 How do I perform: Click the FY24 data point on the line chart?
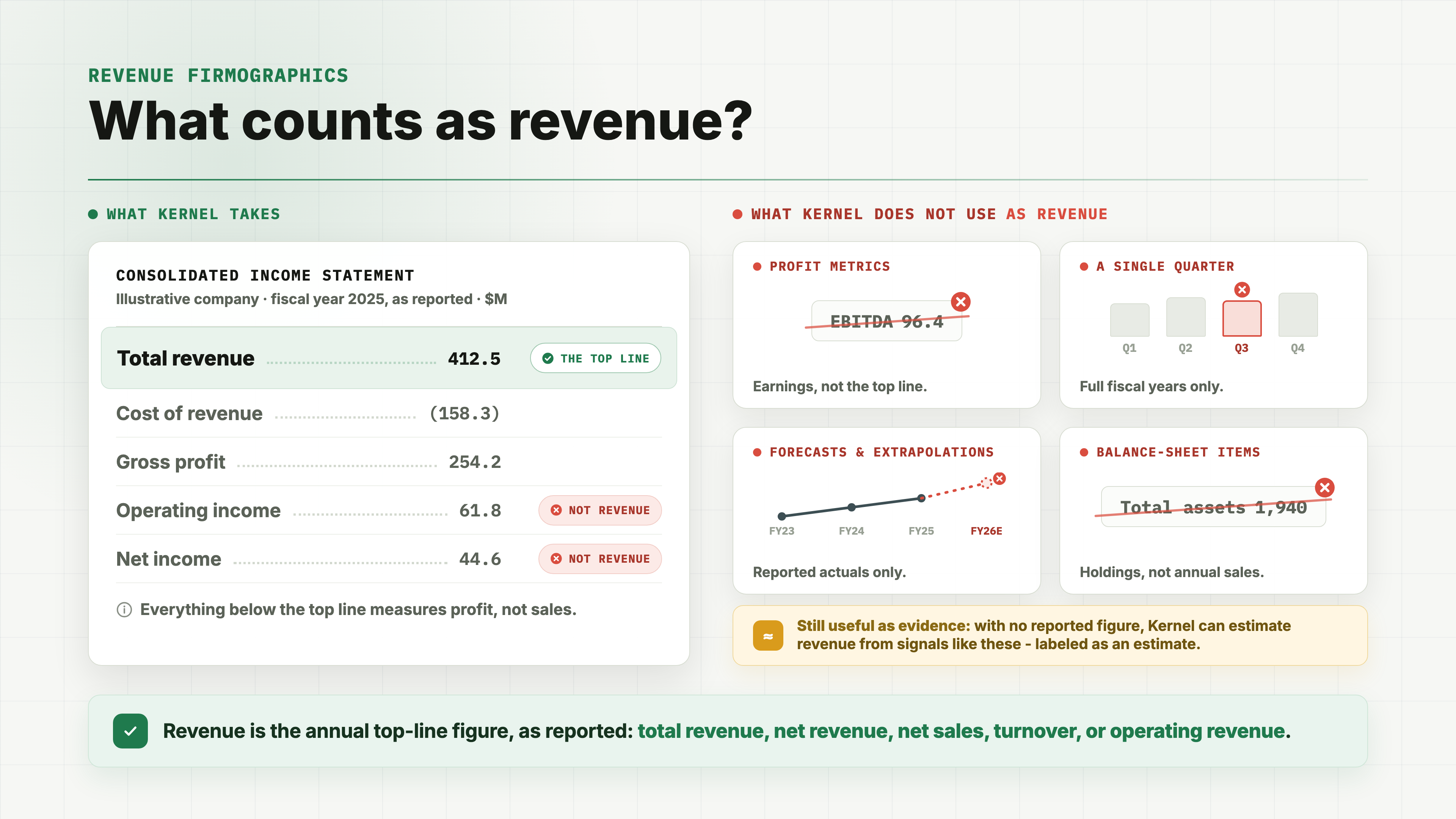(x=851, y=507)
